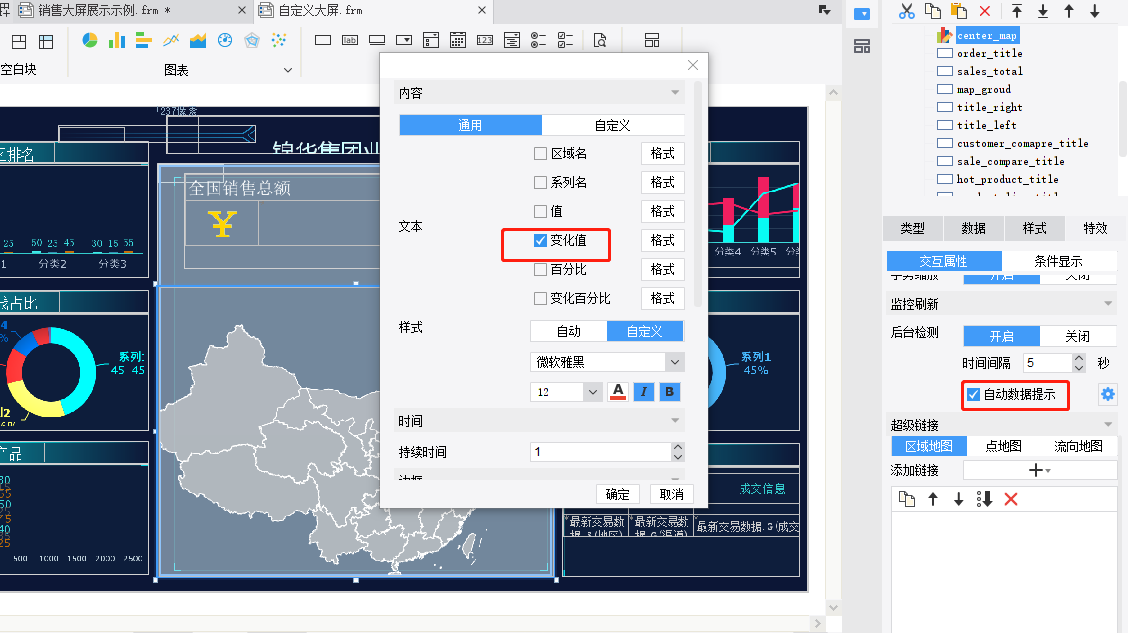This screenshot has width=1128, height=633.
Task: Open settings gear beside auto data tip
Action: pos(1108,394)
